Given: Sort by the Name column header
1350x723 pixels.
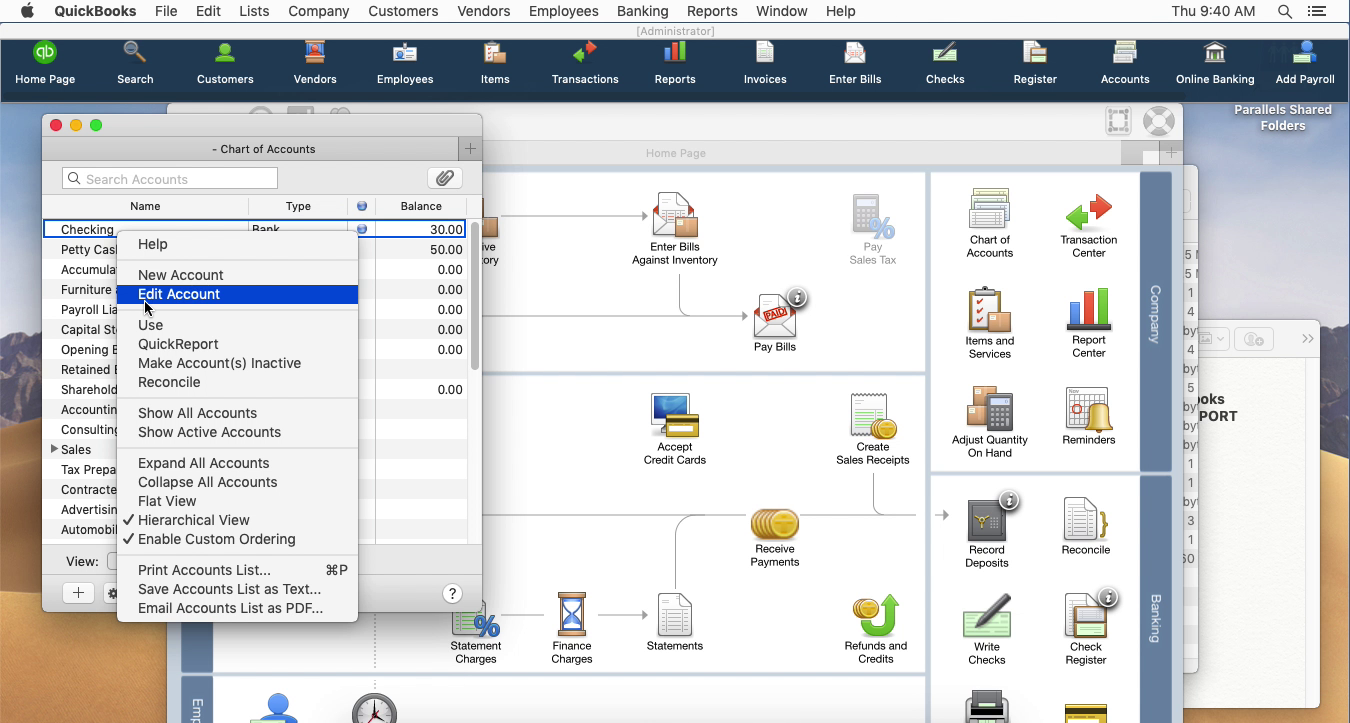Looking at the screenshot, I should tap(145, 206).
